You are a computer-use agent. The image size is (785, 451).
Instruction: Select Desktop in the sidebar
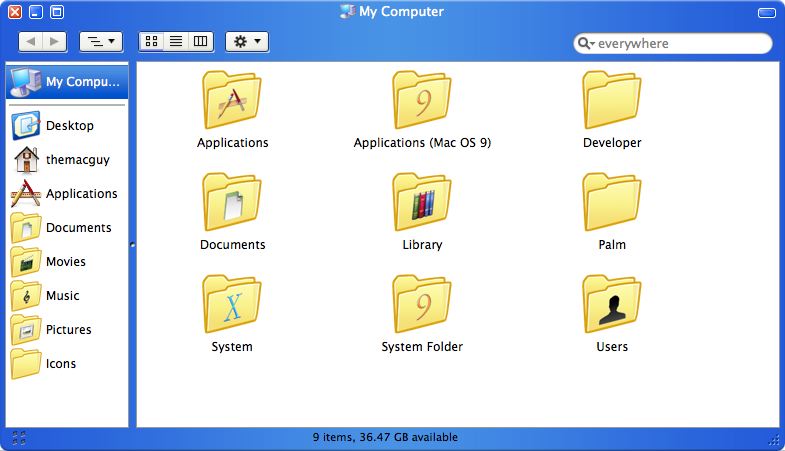click(x=67, y=126)
